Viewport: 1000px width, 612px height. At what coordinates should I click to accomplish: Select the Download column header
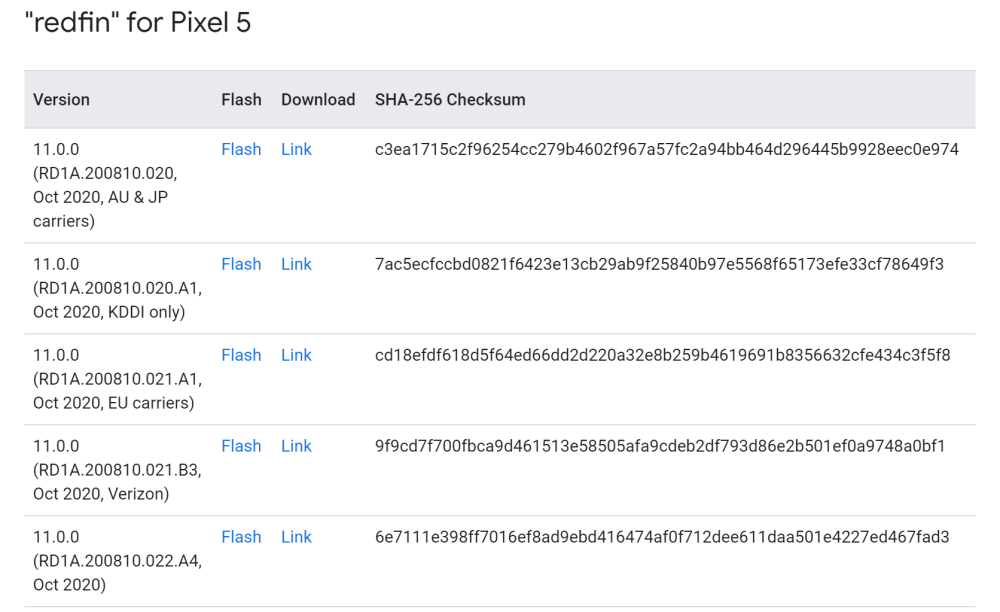[318, 100]
